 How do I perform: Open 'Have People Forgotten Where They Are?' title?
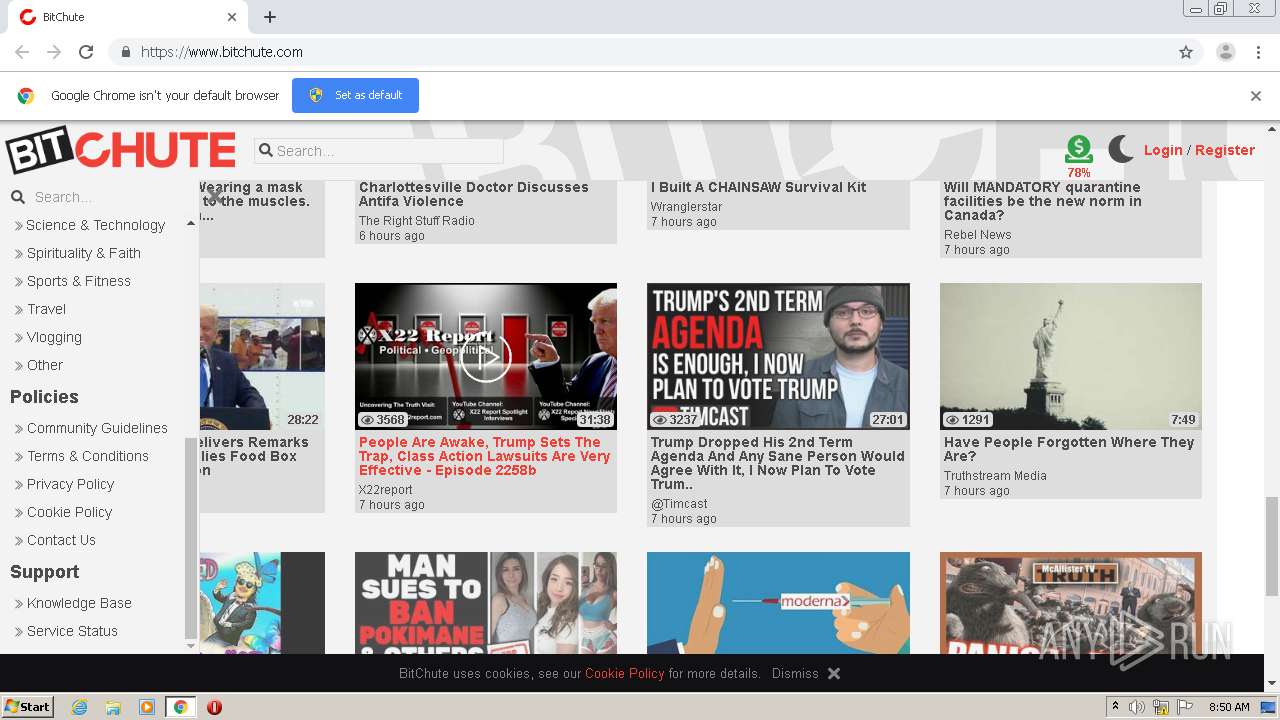click(x=1069, y=449)
